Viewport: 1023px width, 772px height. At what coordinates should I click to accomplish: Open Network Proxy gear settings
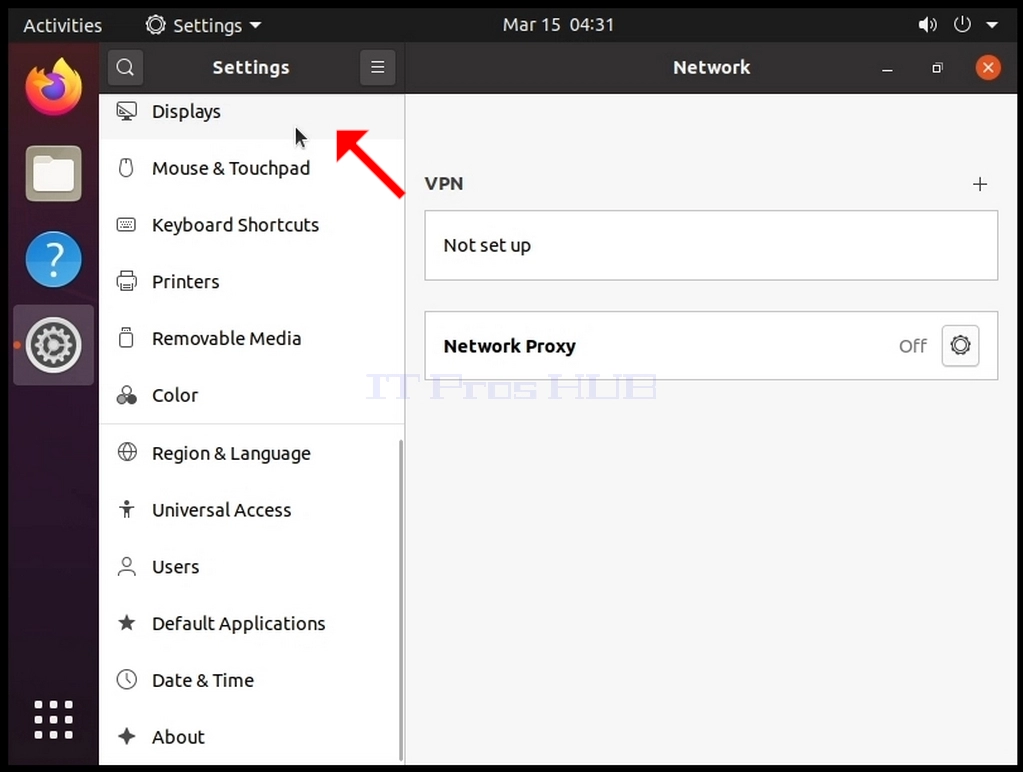[960, 345]
